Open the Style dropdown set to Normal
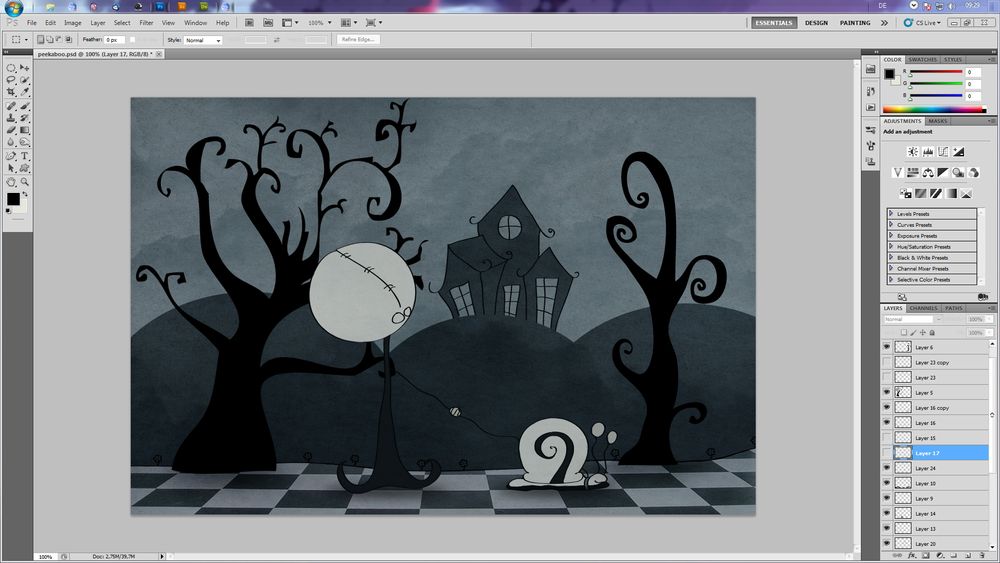This screenshot has height=563, width=1000. (203, 40)
